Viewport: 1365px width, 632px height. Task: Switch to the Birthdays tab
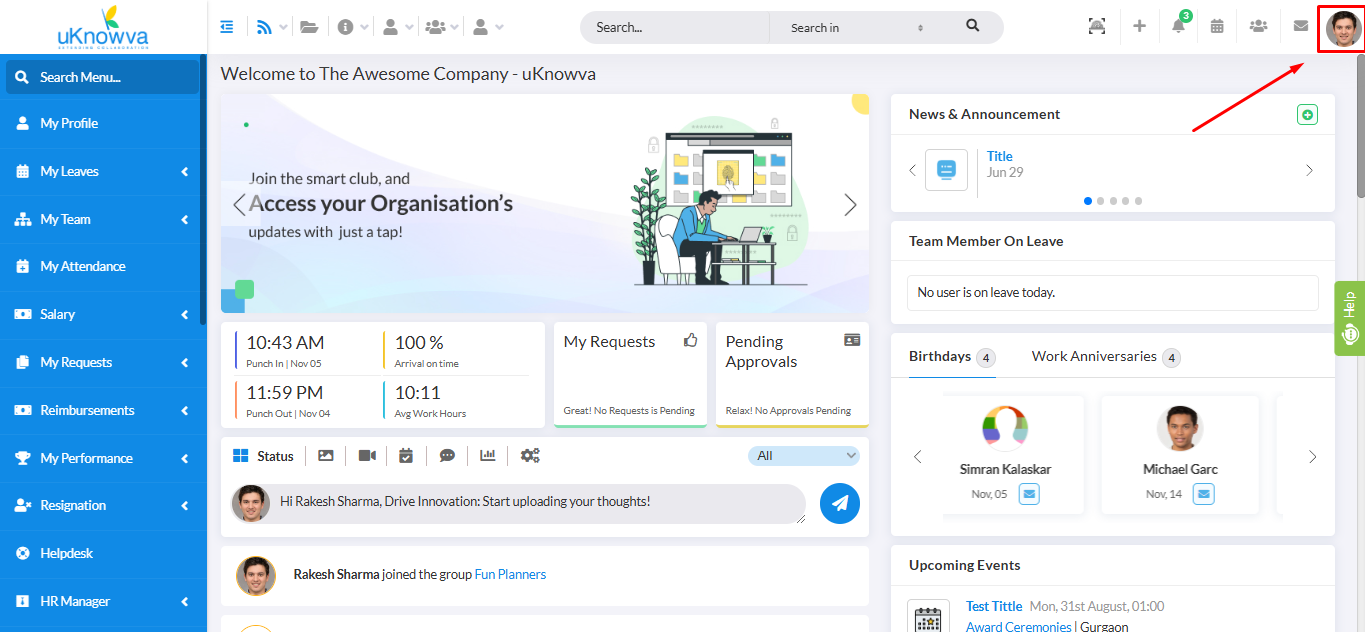951,357
